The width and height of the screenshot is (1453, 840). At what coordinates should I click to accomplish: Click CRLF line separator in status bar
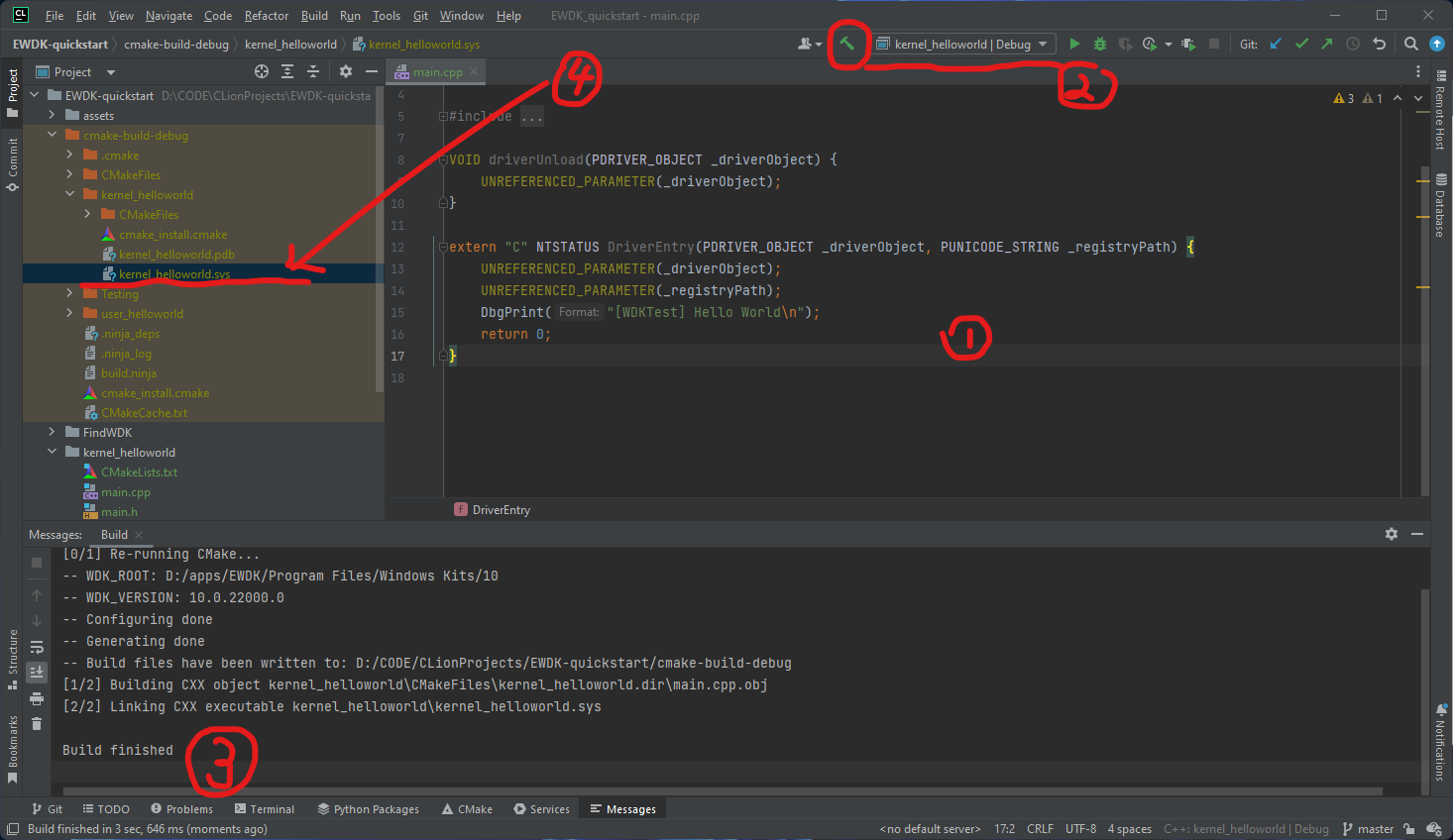coord(1040,829)
